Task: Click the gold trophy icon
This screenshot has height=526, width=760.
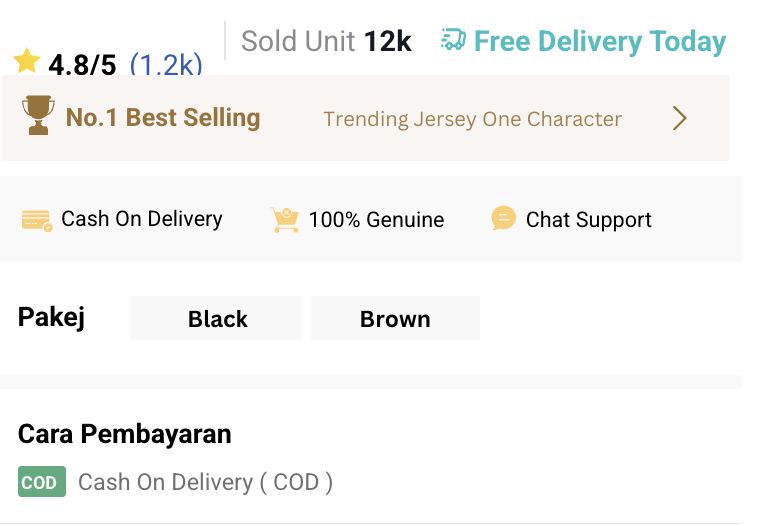Action: click(38, 117)
